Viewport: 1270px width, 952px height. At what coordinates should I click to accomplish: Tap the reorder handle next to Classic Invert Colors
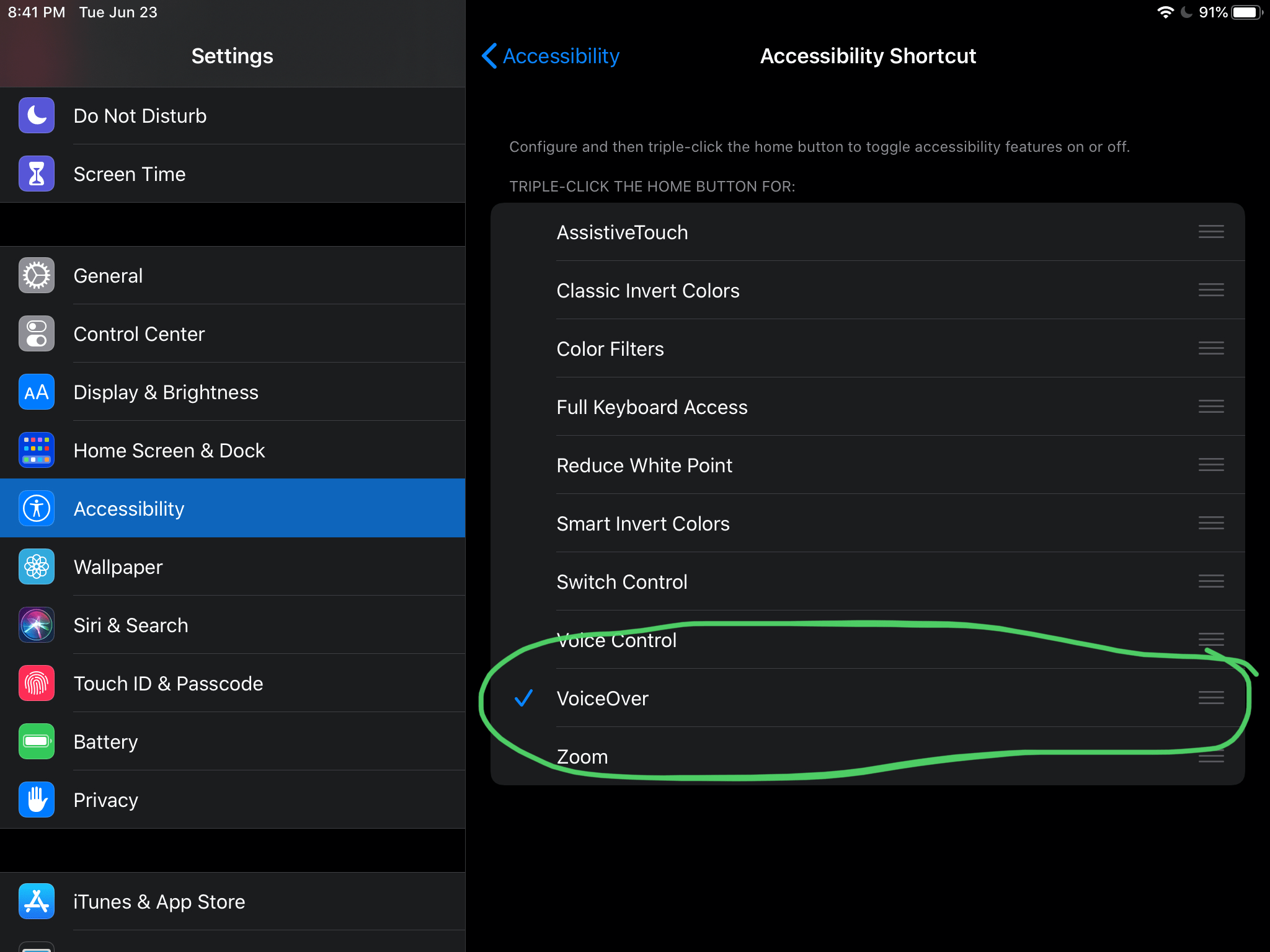tap(1210, 291)
